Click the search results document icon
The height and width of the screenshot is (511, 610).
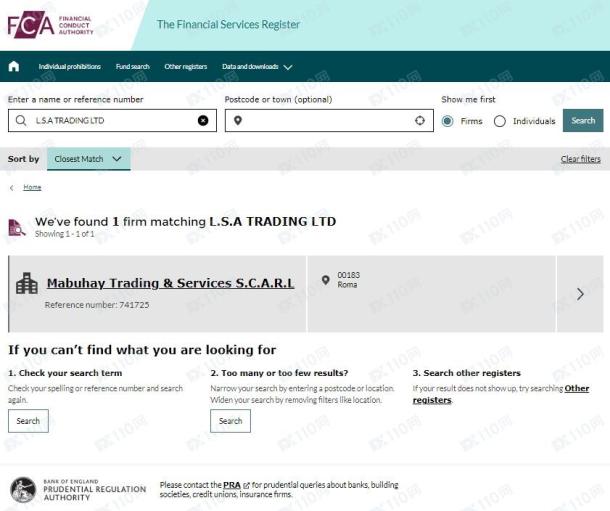pos(17,228)
